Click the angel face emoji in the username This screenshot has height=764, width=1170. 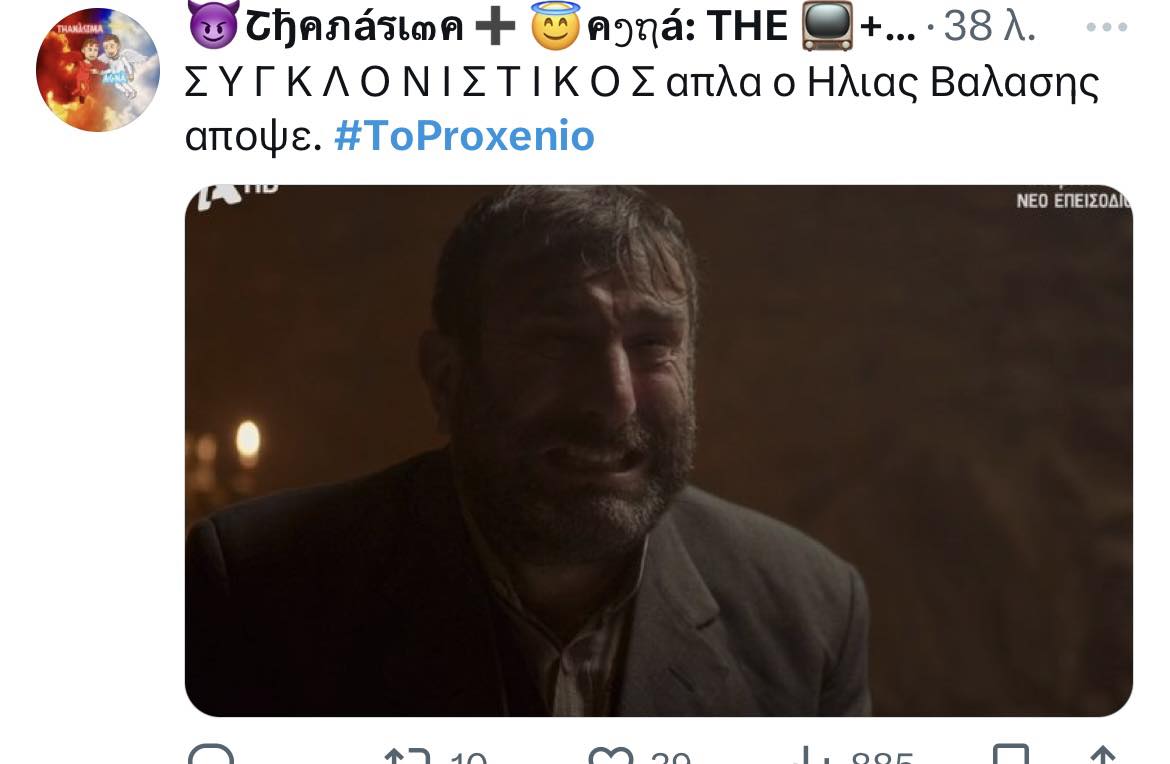(556, 26)
